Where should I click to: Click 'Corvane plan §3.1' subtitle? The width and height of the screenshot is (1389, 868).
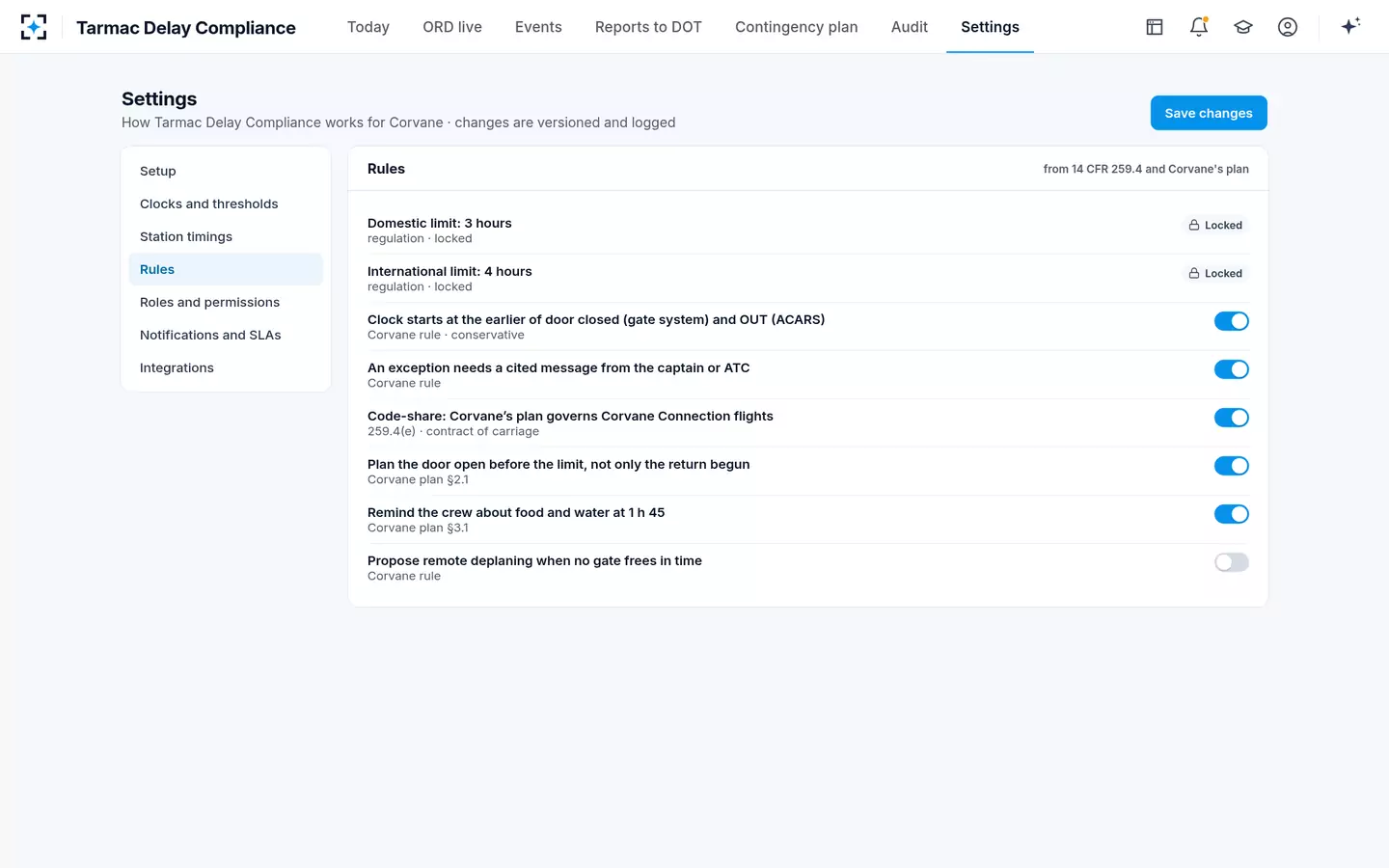(418, 528)
